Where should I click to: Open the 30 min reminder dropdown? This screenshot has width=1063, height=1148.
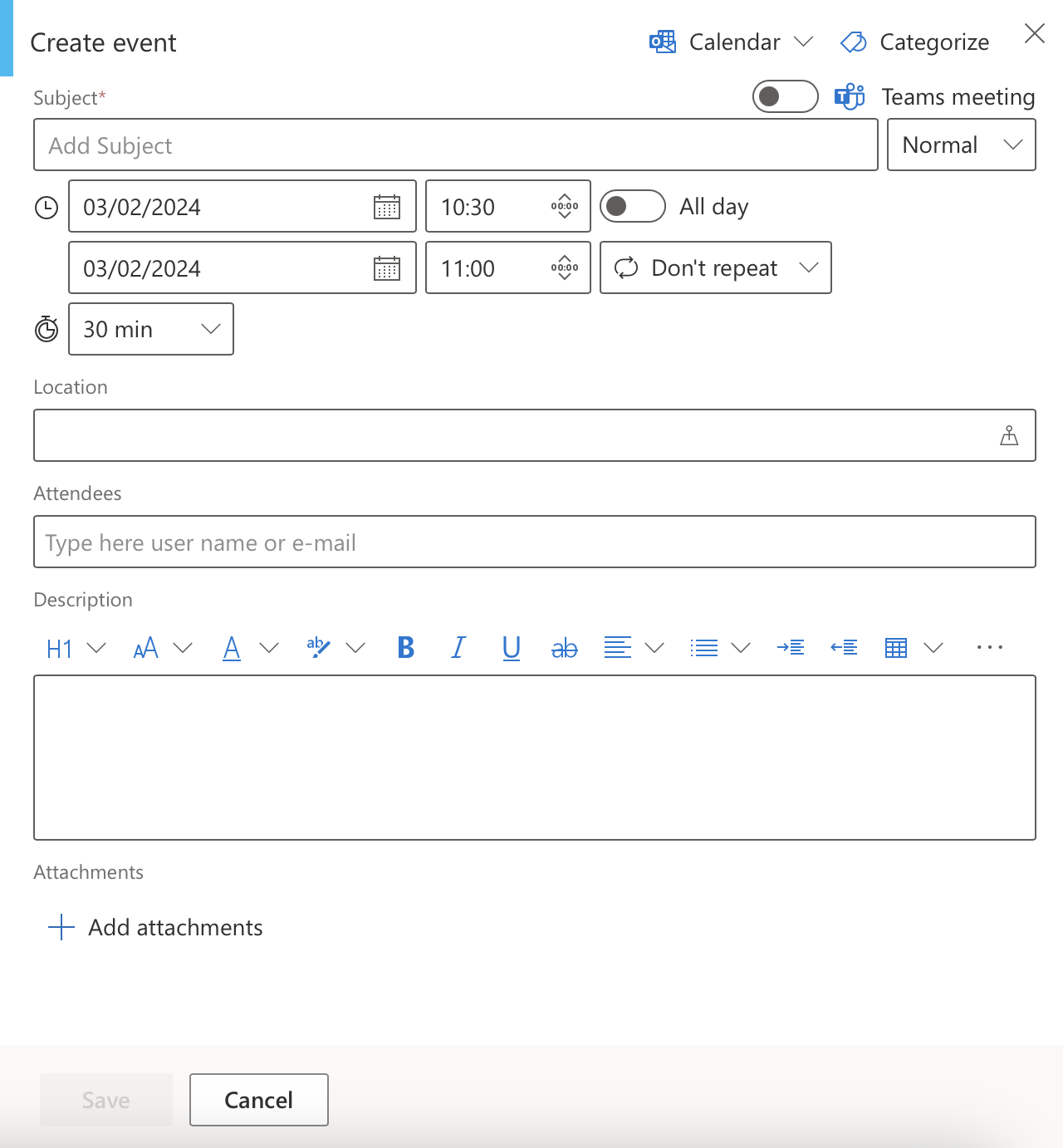coord(150,329)
